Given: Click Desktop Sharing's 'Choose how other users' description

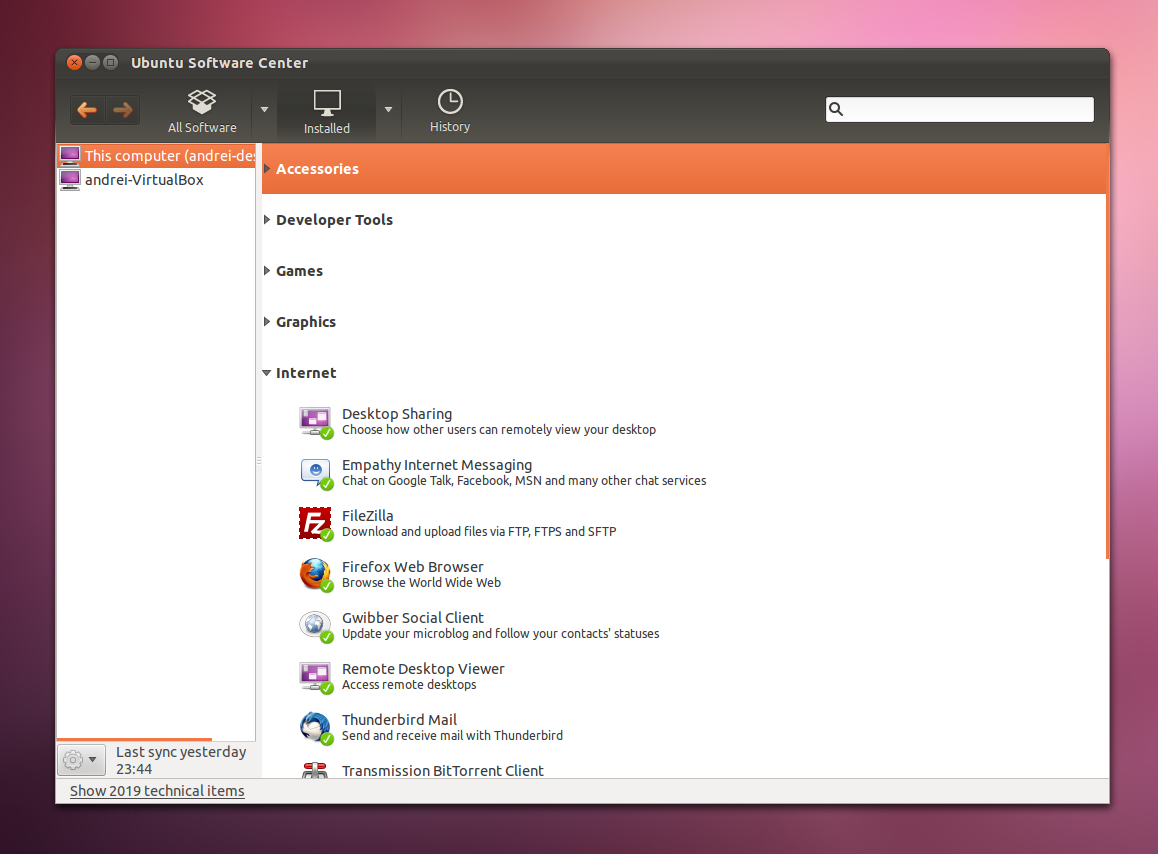Looking at the screenshot, I should (x=499, y=429).
